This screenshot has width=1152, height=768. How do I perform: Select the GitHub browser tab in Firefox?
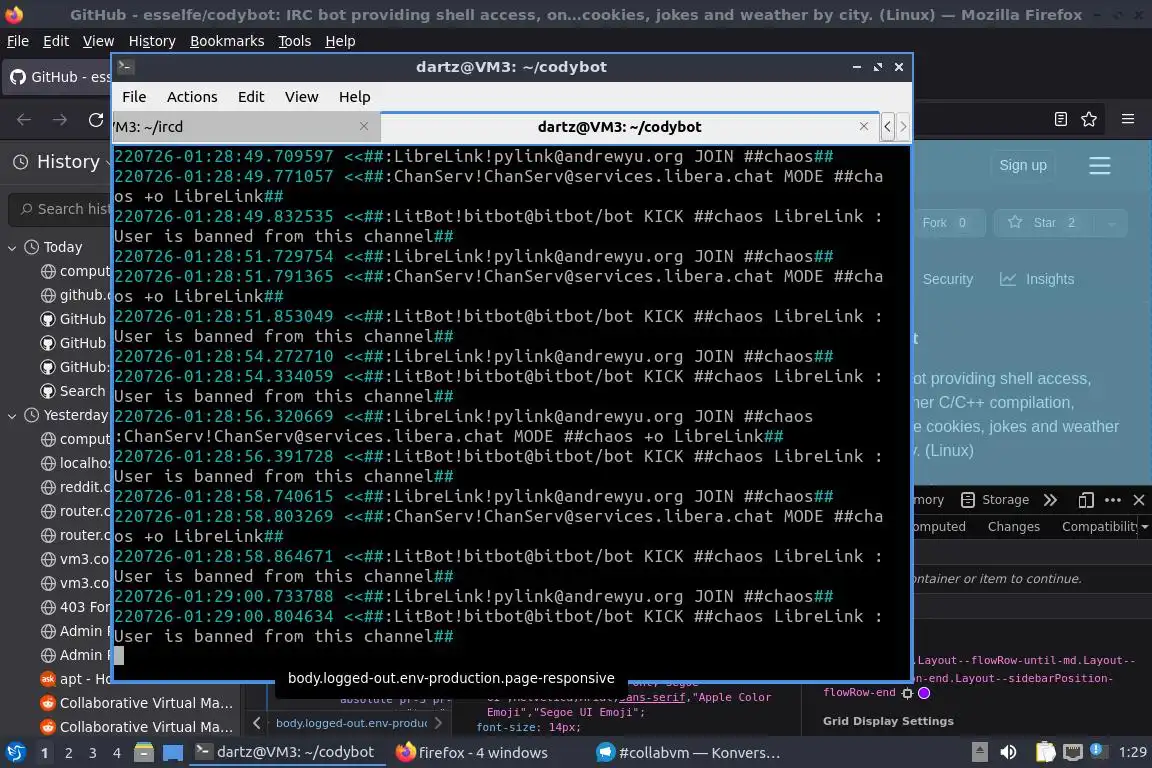coord(57,76)
